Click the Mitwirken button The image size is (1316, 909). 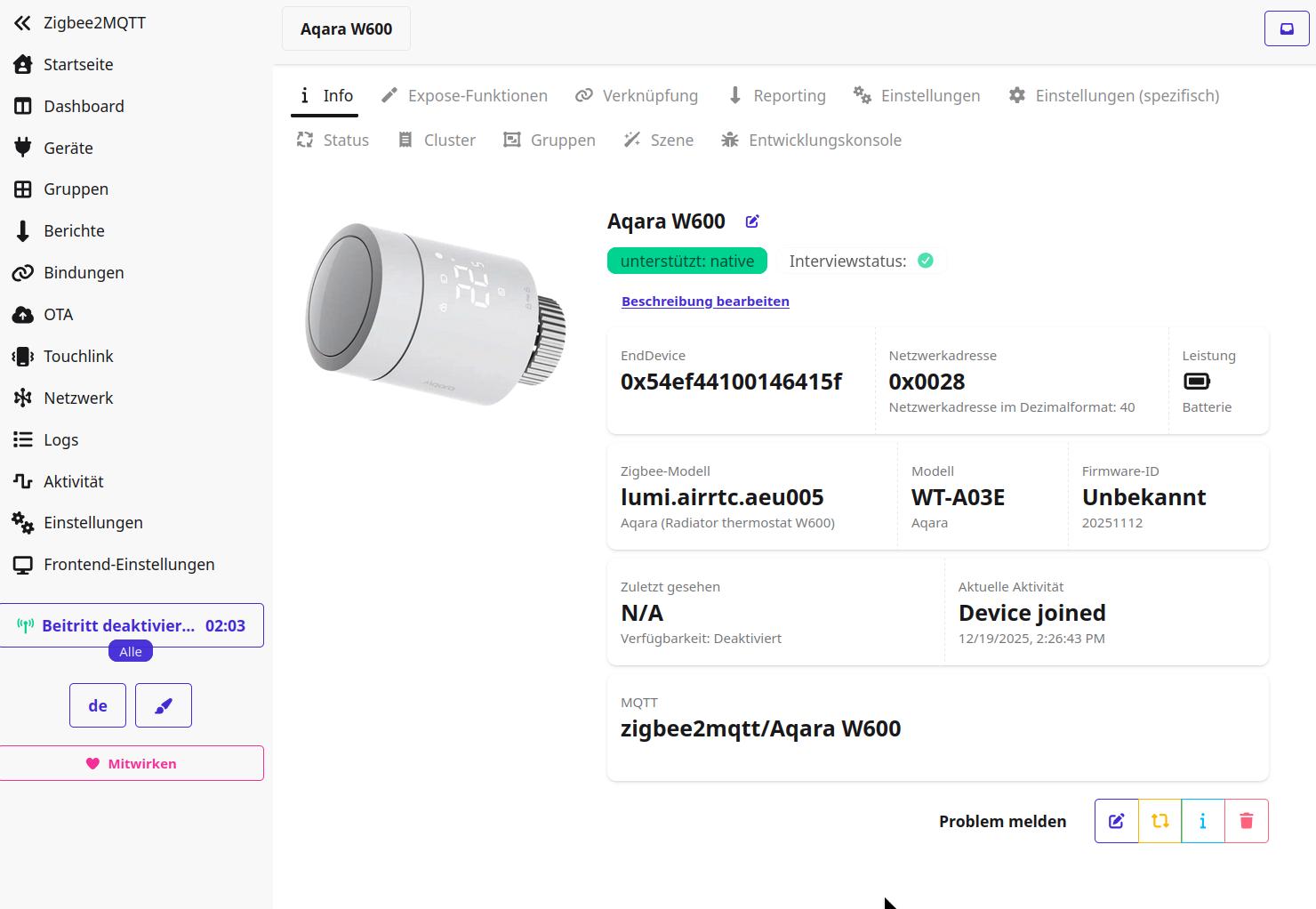click(132, 763)
